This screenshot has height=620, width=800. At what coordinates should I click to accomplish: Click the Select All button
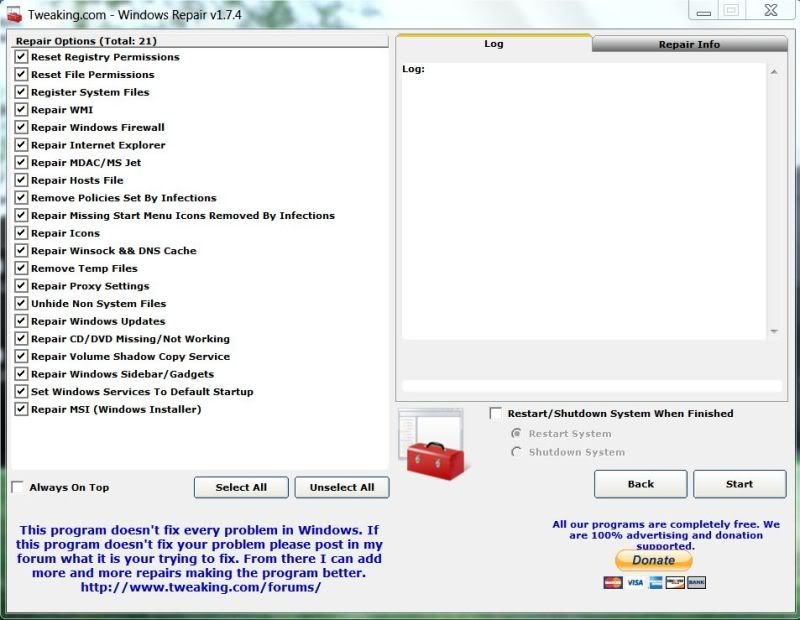click(241, 487)
